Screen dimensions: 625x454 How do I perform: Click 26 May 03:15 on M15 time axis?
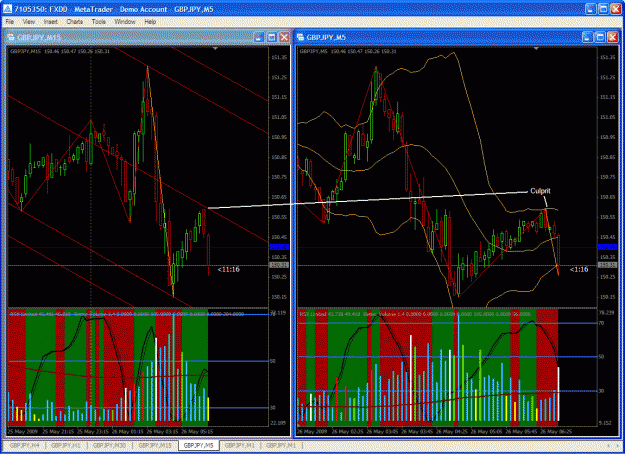[162, 432]
